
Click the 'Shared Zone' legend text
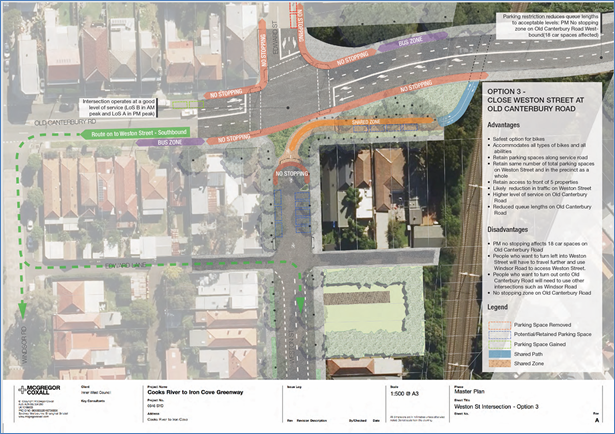529,363
